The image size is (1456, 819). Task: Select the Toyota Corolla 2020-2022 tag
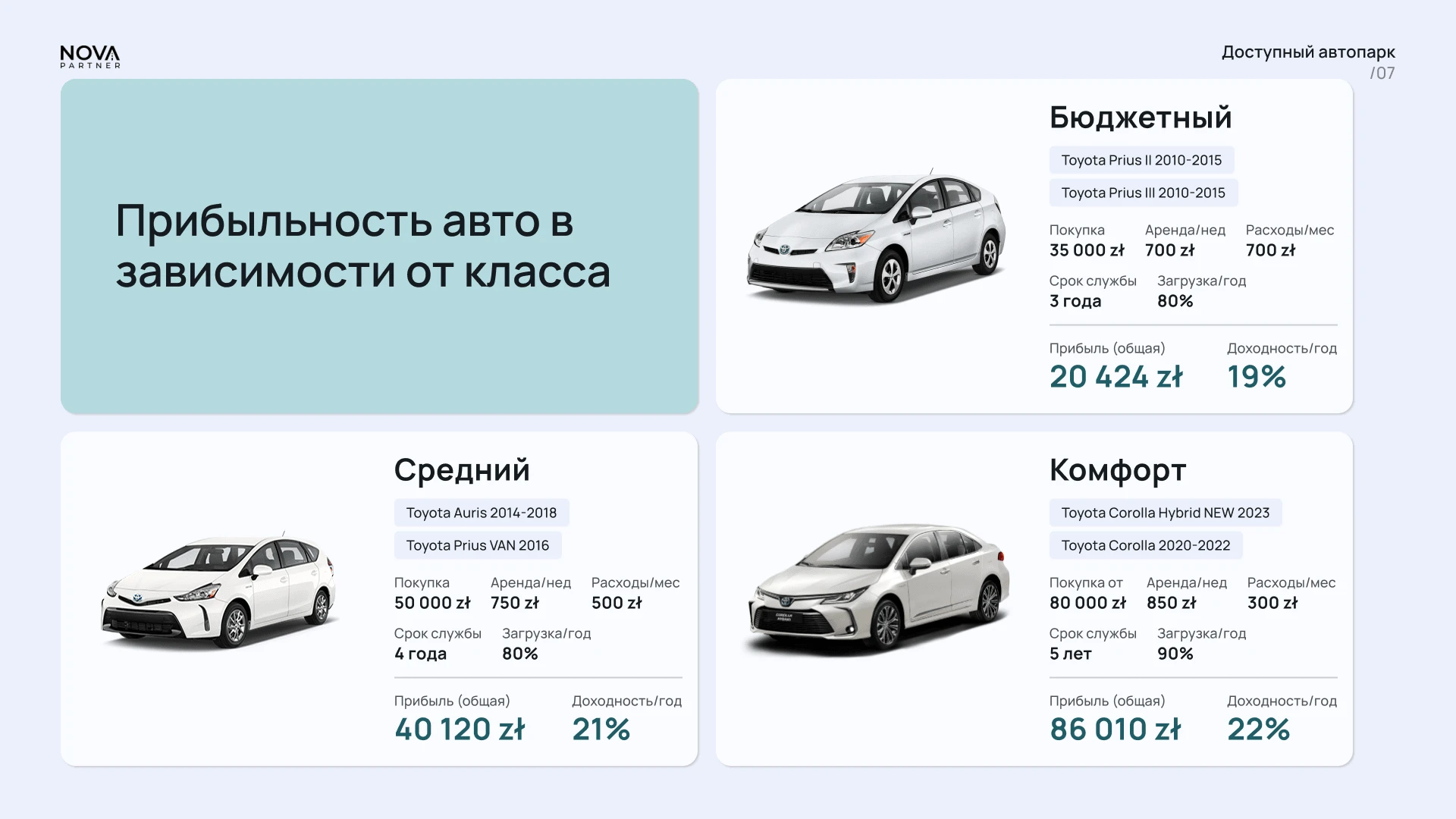click(x=1145, y=545)
